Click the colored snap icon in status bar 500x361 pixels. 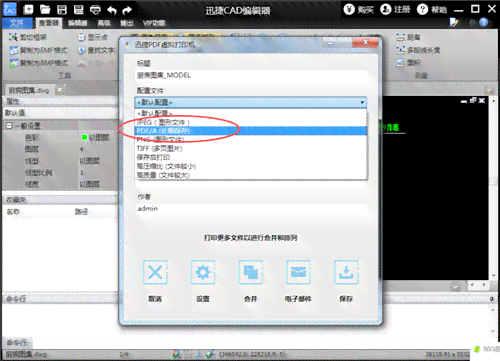(x=177, y=354)
